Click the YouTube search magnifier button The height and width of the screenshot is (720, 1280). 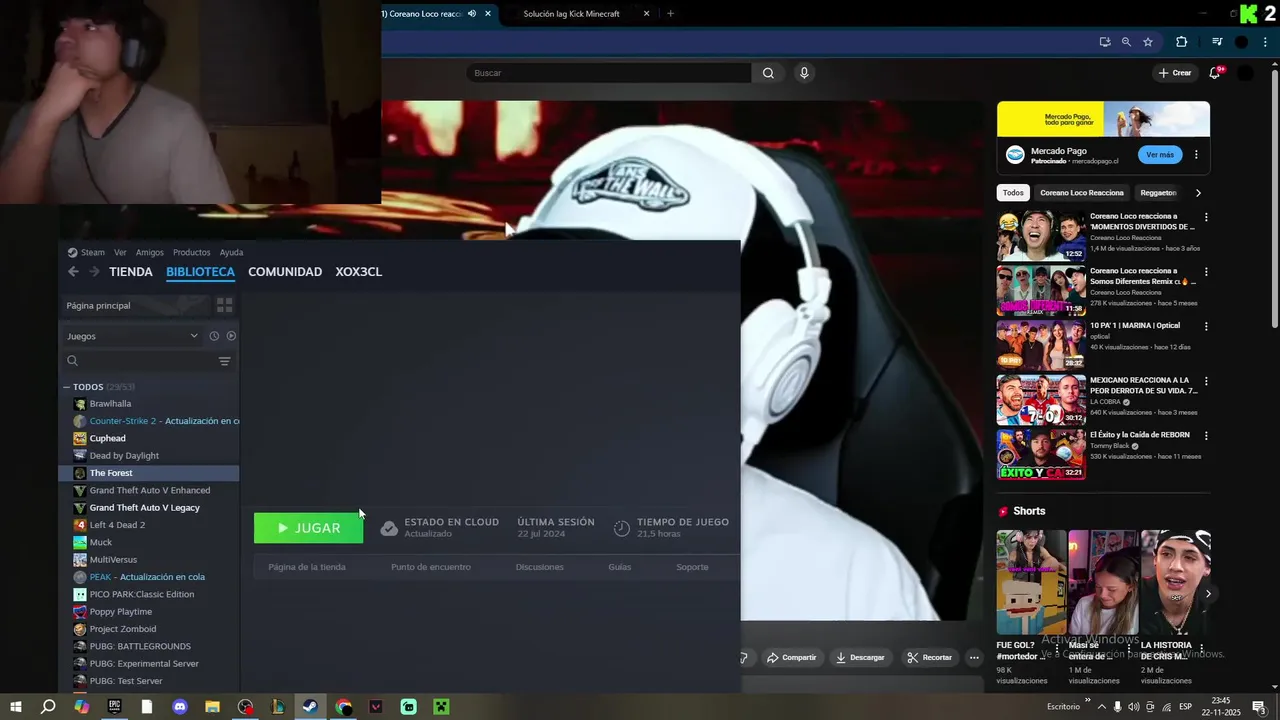[x=768, y=73]
